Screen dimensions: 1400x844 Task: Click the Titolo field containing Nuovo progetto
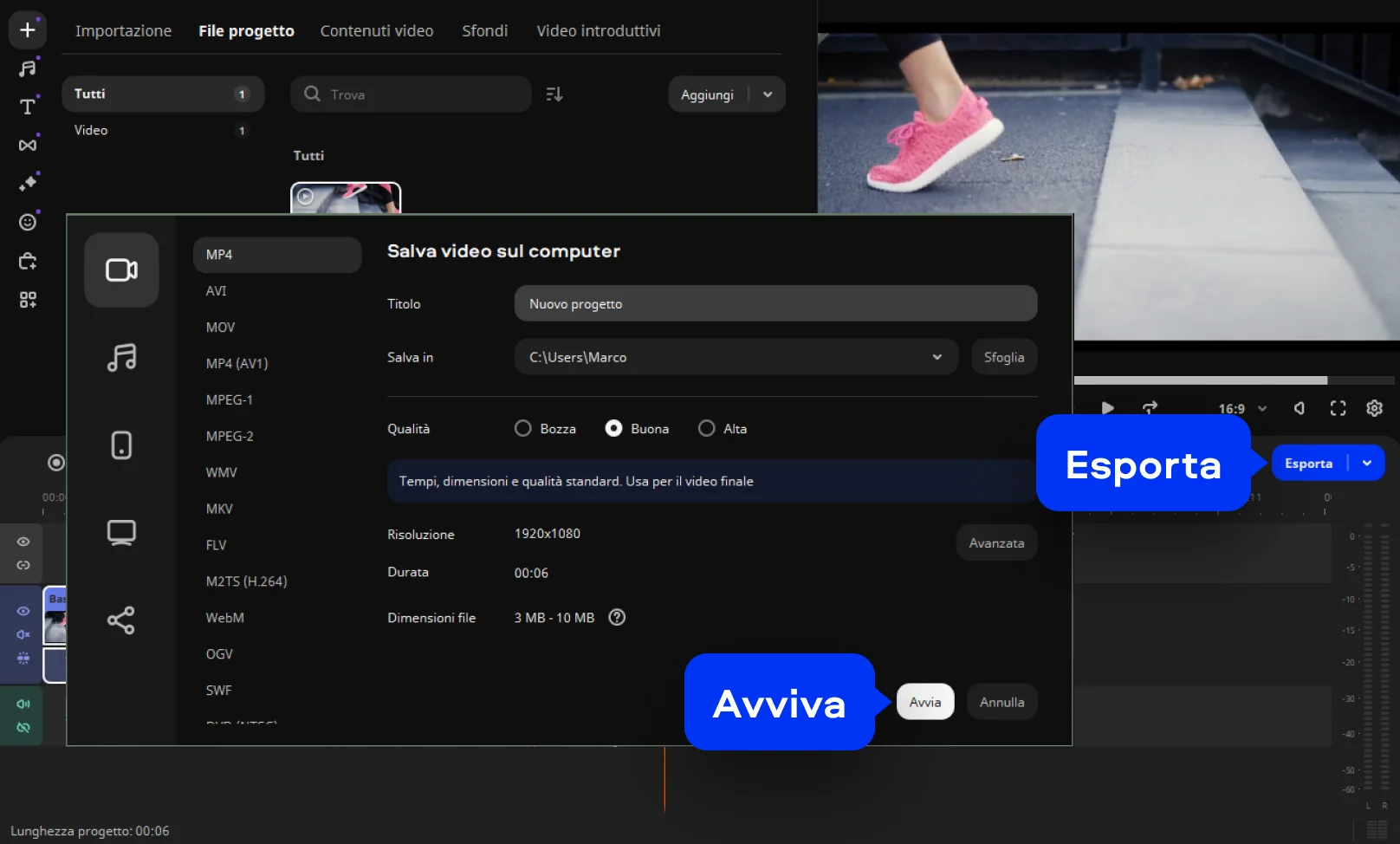[x=775, y=304]
